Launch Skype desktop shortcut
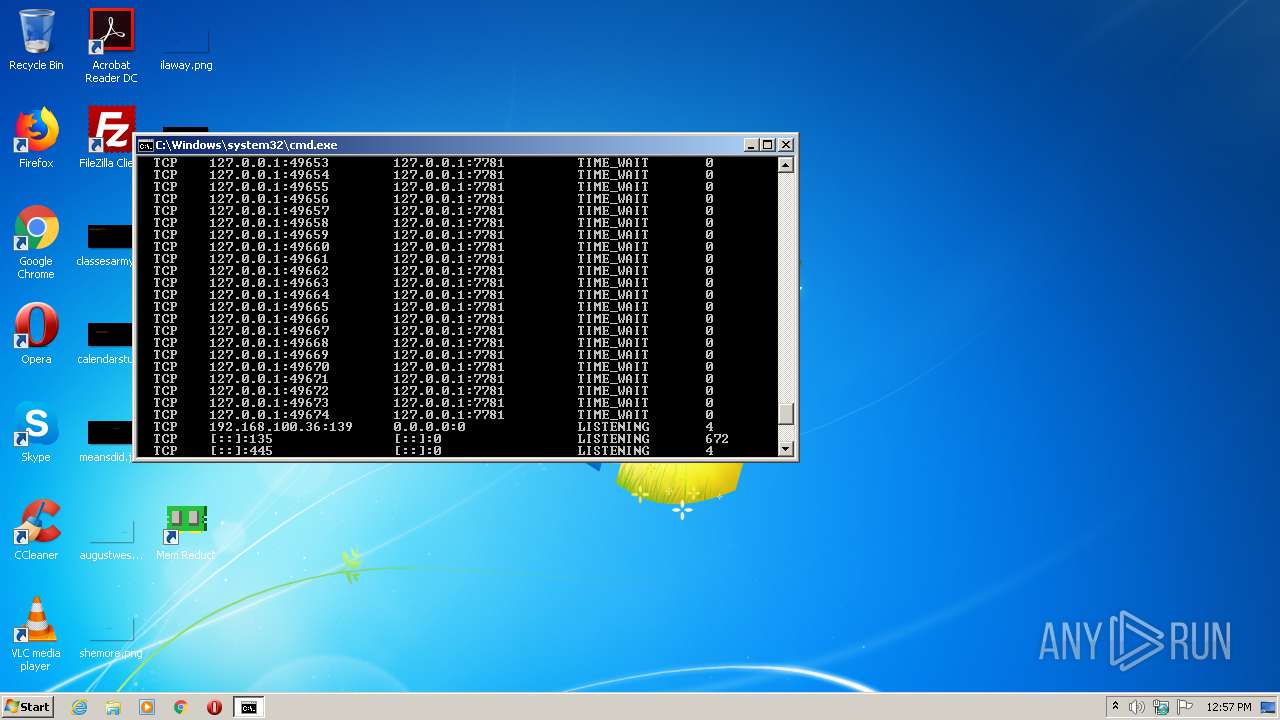The image size is (1280, 720). coord(36,433)
